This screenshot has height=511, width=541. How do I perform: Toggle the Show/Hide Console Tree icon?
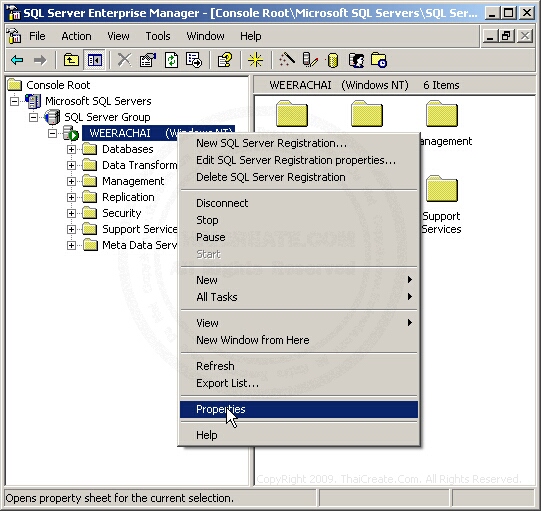(95, 60)
